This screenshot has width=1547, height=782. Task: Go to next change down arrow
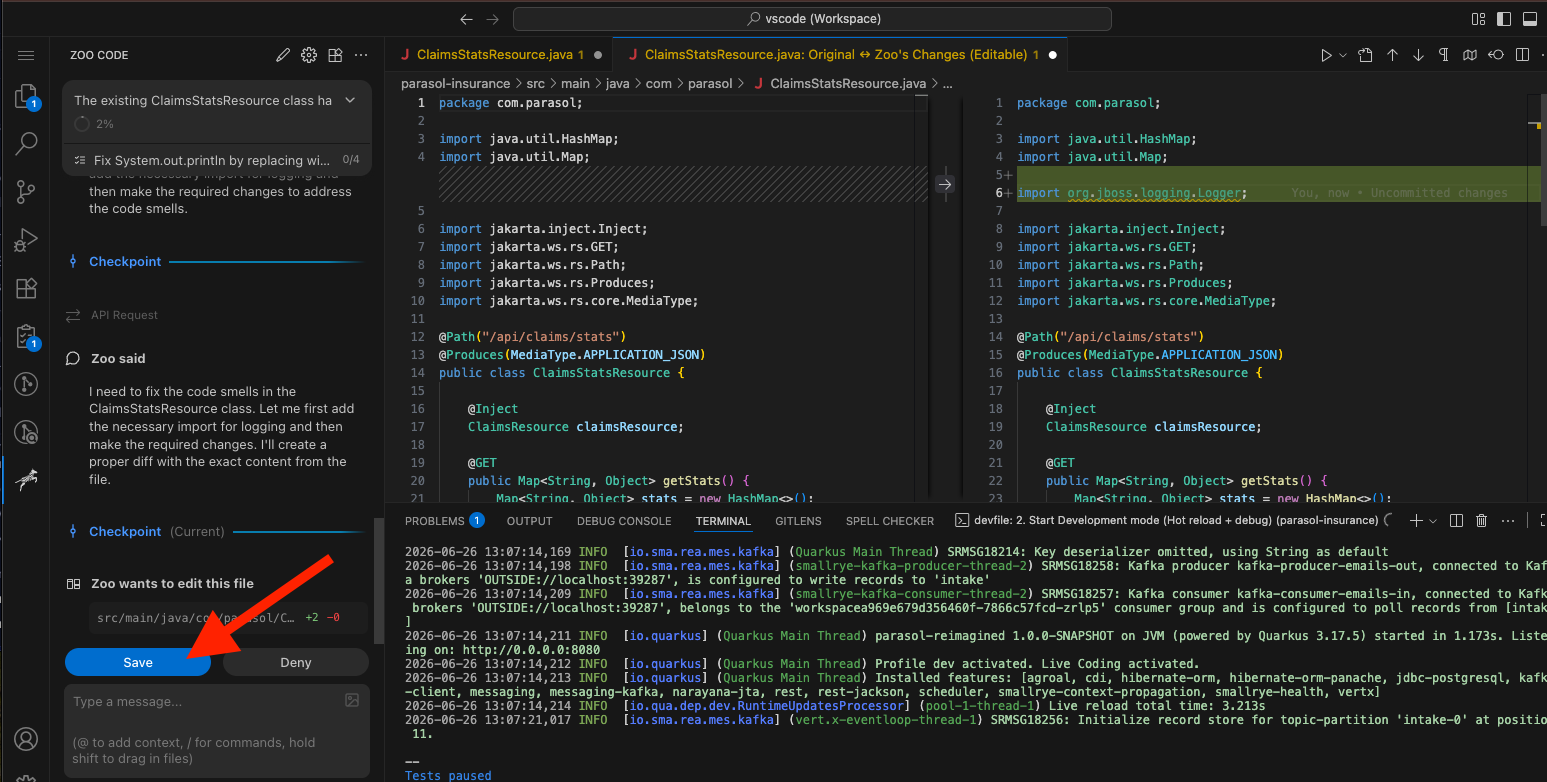[1418, 55]
